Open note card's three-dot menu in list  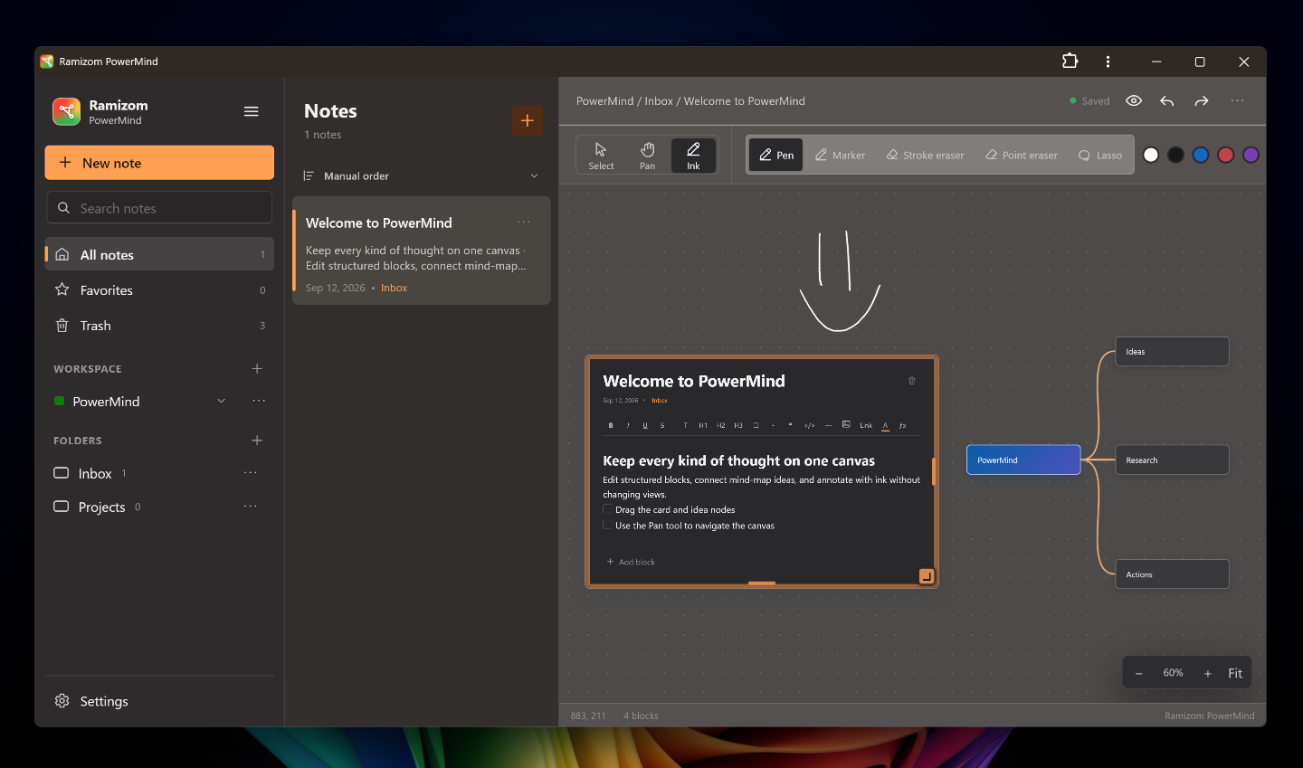[524, 222]
